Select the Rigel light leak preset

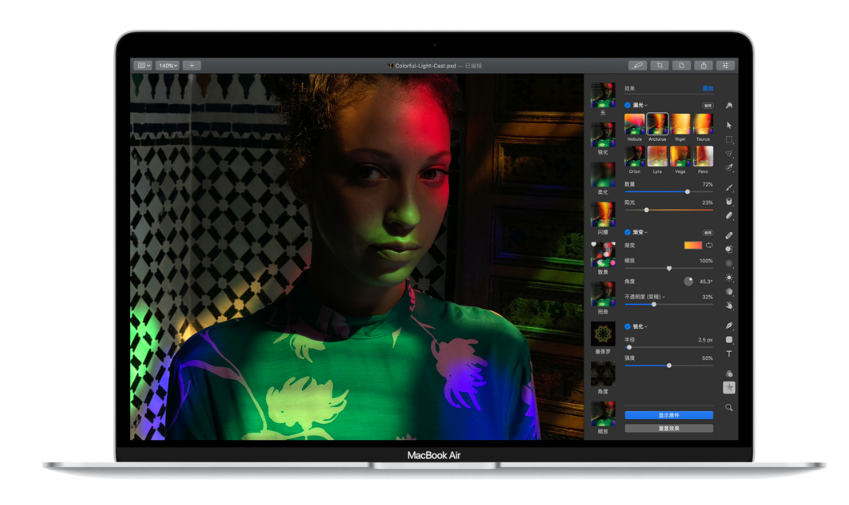tap(681, 124)
